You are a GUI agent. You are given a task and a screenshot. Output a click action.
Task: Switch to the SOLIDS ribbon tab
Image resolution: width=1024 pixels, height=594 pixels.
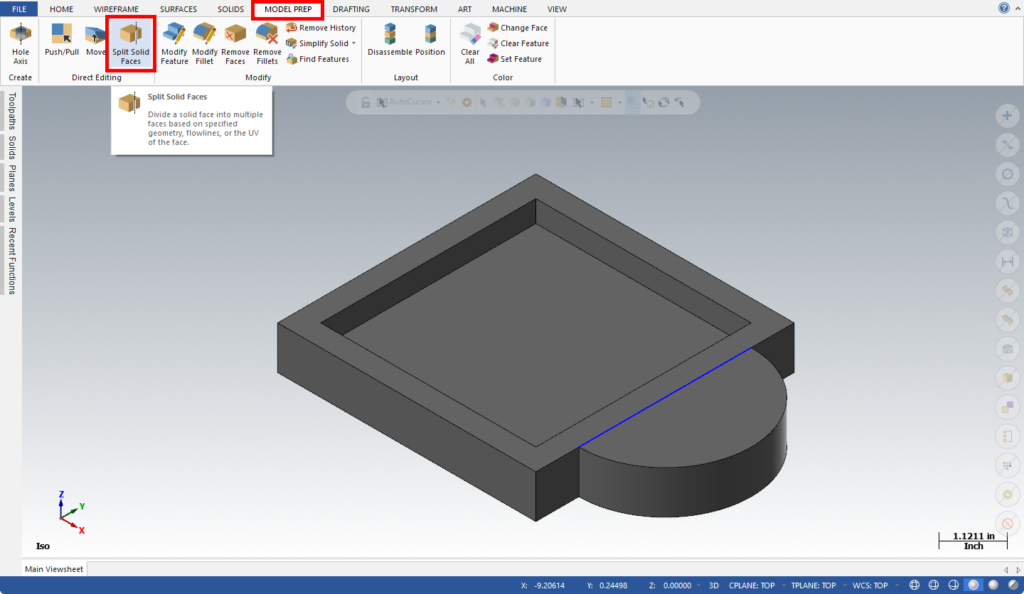pos(231,9)
